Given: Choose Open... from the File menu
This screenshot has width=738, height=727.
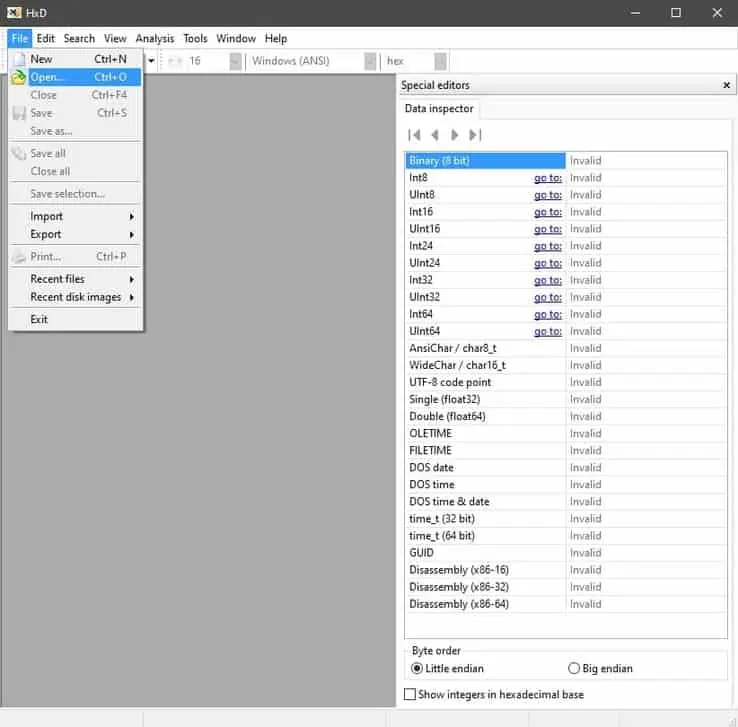Looking at the screenshot, I should [x=75, y=77].
